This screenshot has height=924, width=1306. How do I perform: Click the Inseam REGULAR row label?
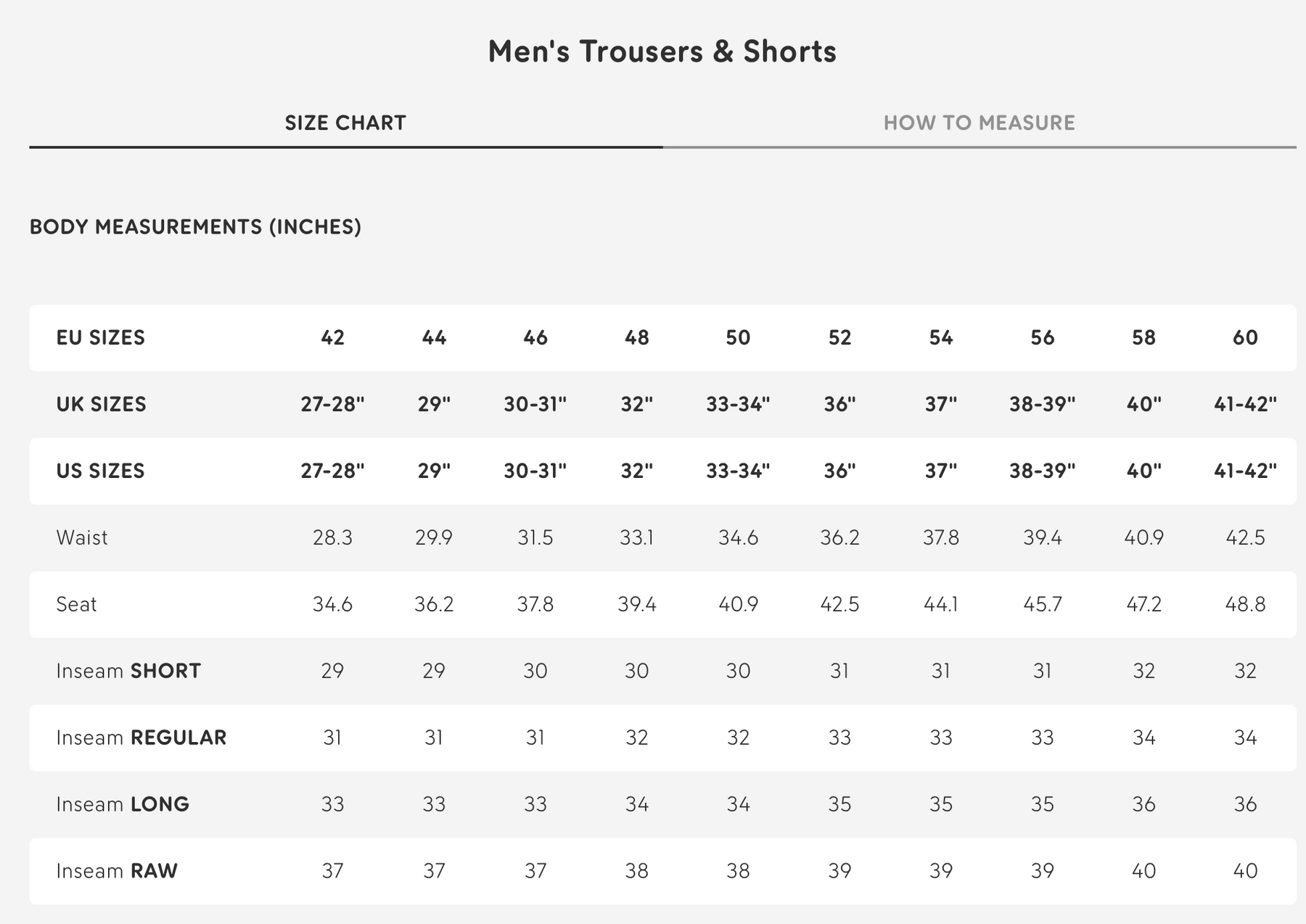coord(141,738)
